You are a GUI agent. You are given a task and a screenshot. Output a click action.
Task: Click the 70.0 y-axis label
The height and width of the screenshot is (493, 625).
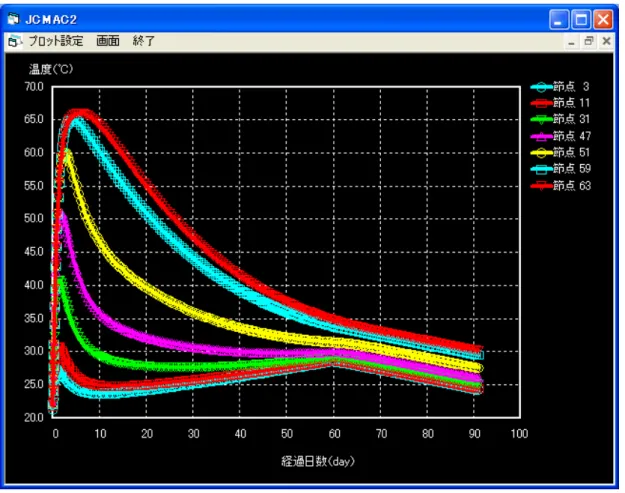click(x=34, y=86)
